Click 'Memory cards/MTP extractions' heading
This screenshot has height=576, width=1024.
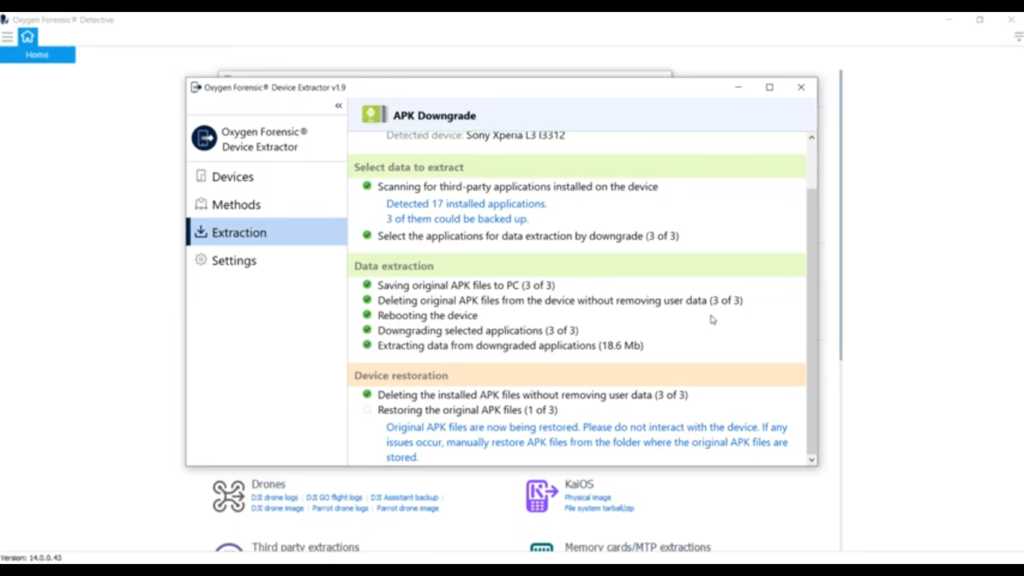point(637,547)
